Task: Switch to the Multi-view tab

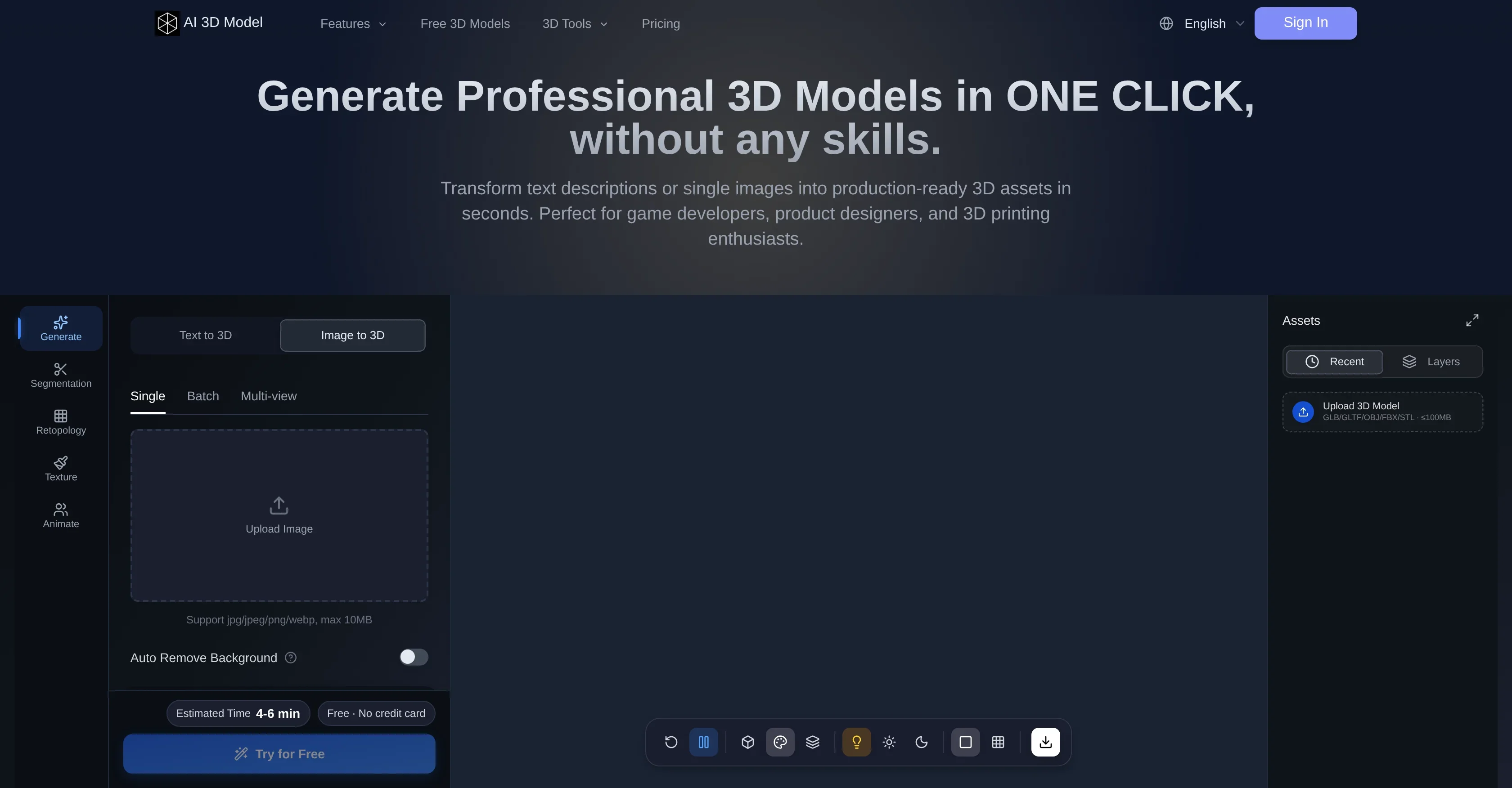Action: coord(269,396)
